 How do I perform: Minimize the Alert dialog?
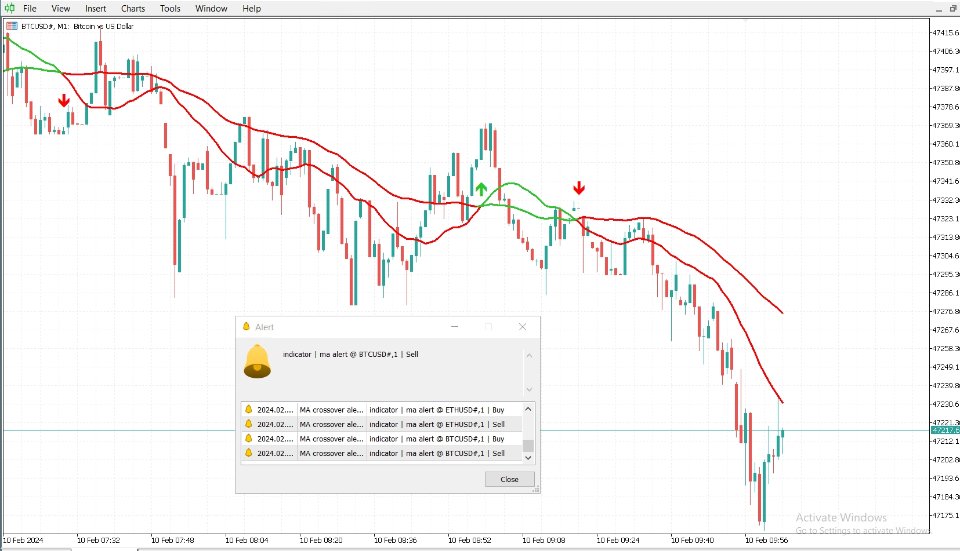pos(454,326)
